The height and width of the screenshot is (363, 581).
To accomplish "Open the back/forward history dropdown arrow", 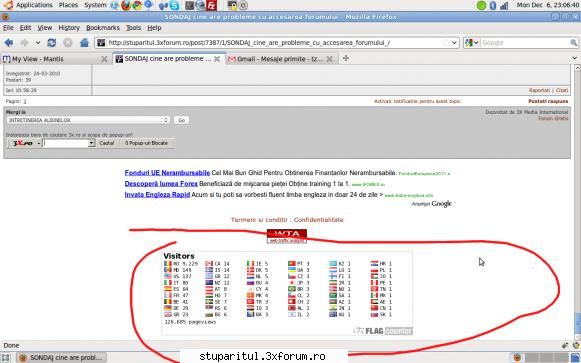I will point(38,43).
